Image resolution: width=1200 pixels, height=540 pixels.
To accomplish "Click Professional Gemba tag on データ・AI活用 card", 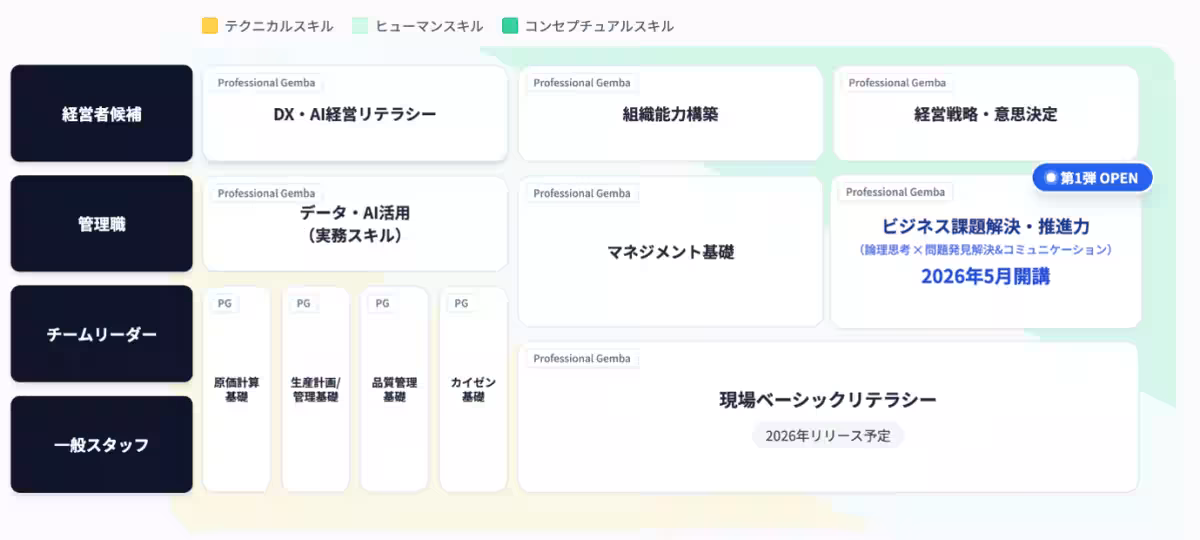I will pyautogui.click(x=266, y=193).
